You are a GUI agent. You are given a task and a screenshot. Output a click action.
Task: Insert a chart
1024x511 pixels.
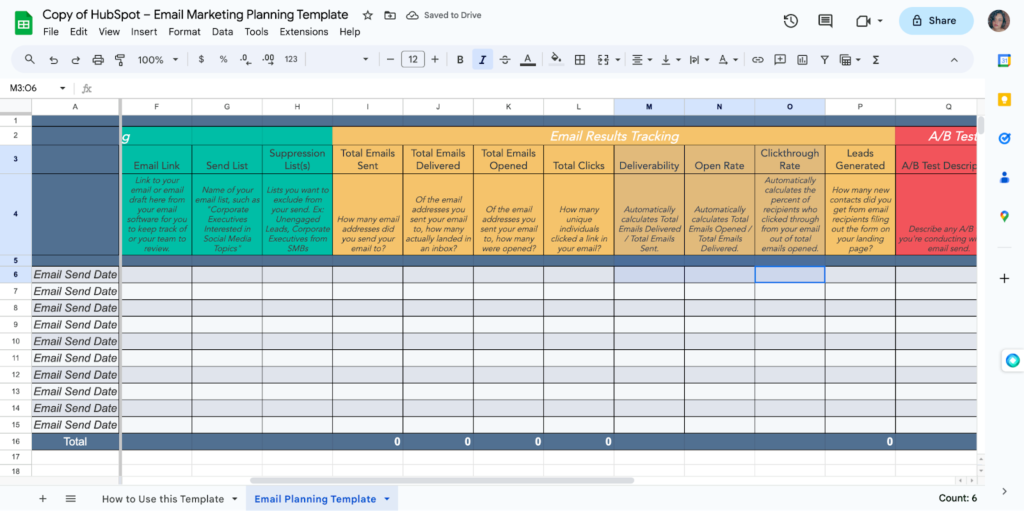pyautogui.click(x=803, y=59)
